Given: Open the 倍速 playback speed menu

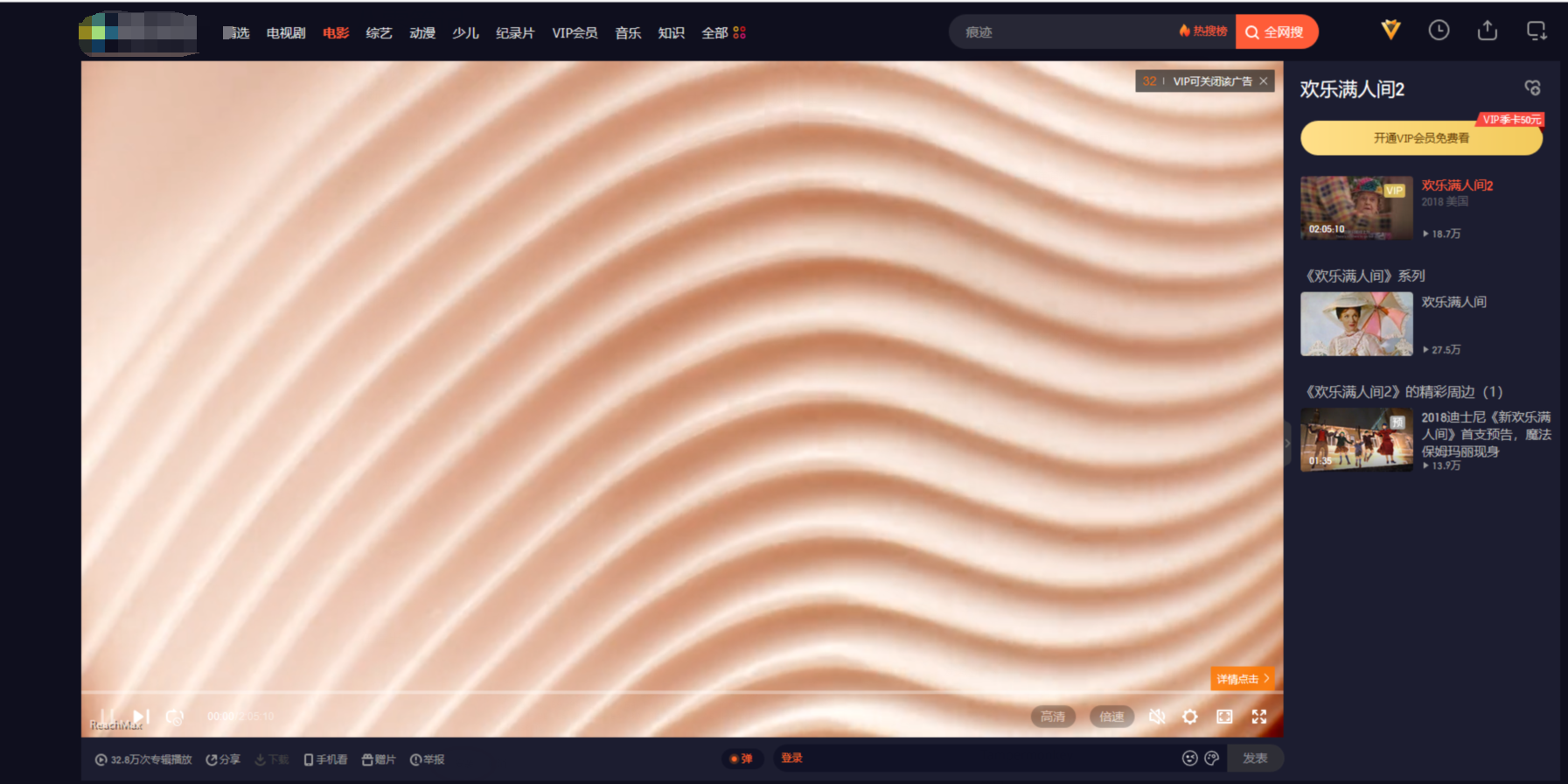Looking at the screenshot, I should 1112,717.
